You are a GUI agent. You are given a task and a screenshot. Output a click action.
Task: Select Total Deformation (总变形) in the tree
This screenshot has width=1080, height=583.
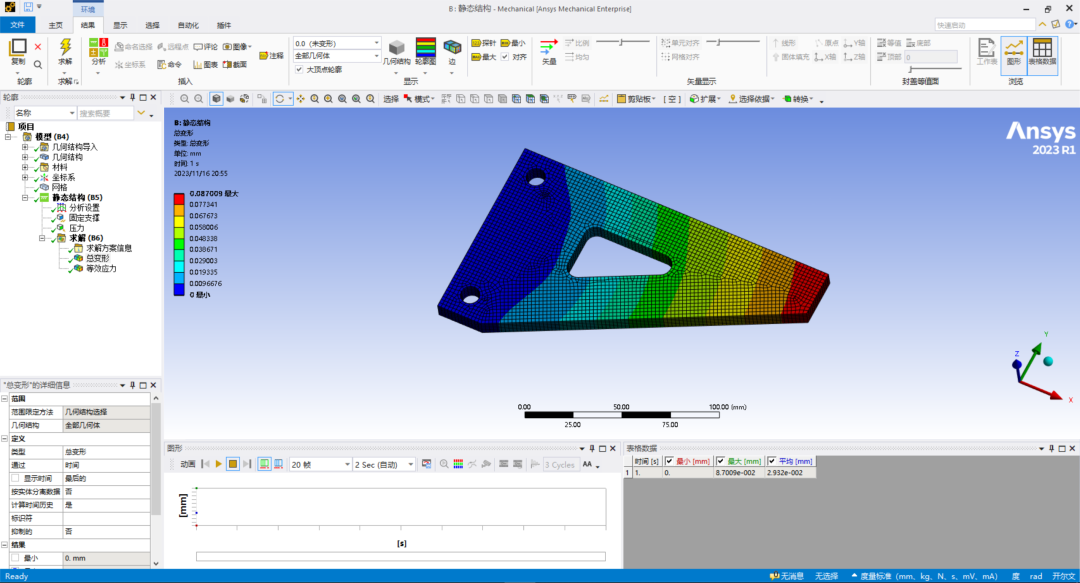click(x=97, y=258)
